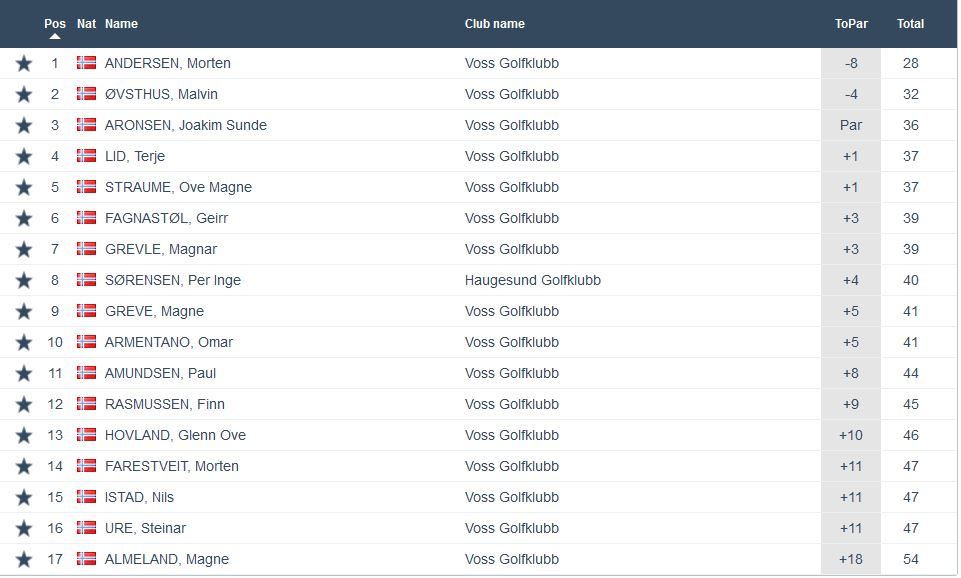Toggle favorite star for AMUNDSEN, Paul
This screenshot has width=961, height=578.
pyautogui.click(x=24, y=373)
